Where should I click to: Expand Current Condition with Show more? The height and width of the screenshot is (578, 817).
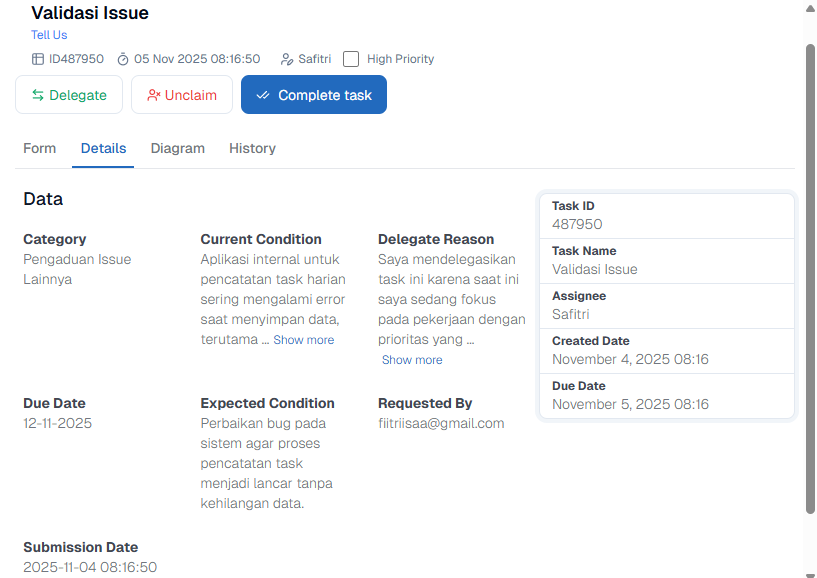pyautogui.click(x=303, y=340)
